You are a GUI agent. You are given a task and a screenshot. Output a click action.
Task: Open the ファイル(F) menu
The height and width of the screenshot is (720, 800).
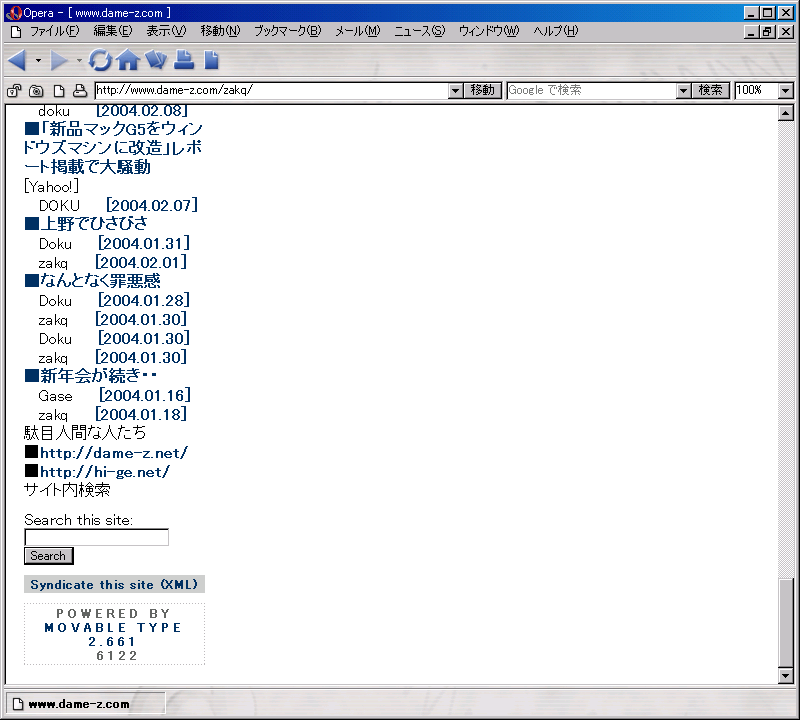point(55,31)
